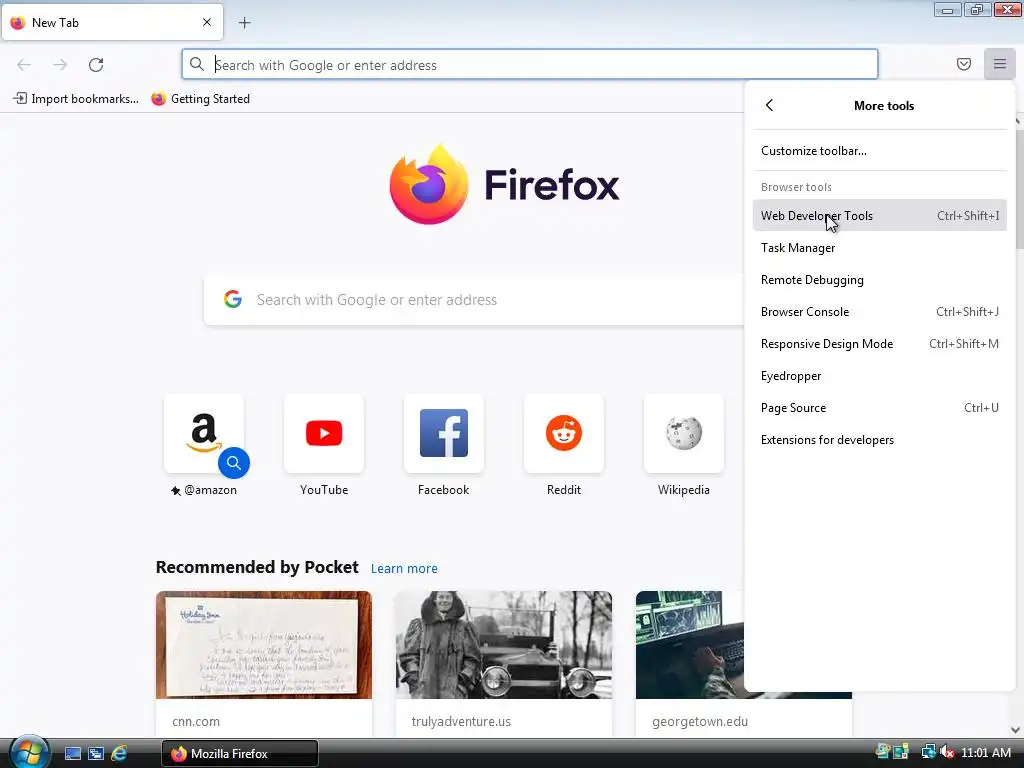Screen dimensions: 1024x768
Task: Close the New Tab tab
Action: (207, 22)
